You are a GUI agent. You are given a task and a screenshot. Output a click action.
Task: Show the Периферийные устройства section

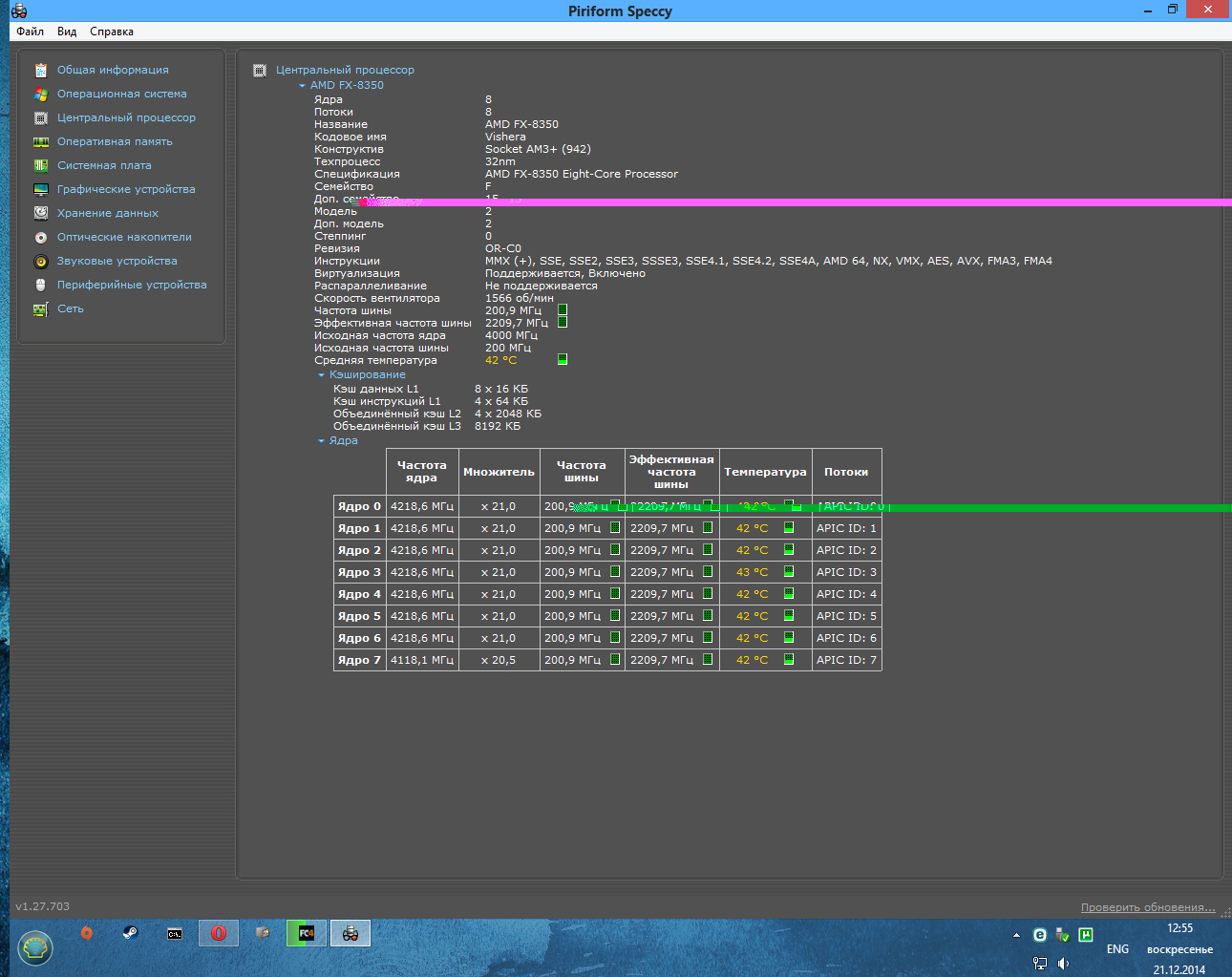click(132, 285)
